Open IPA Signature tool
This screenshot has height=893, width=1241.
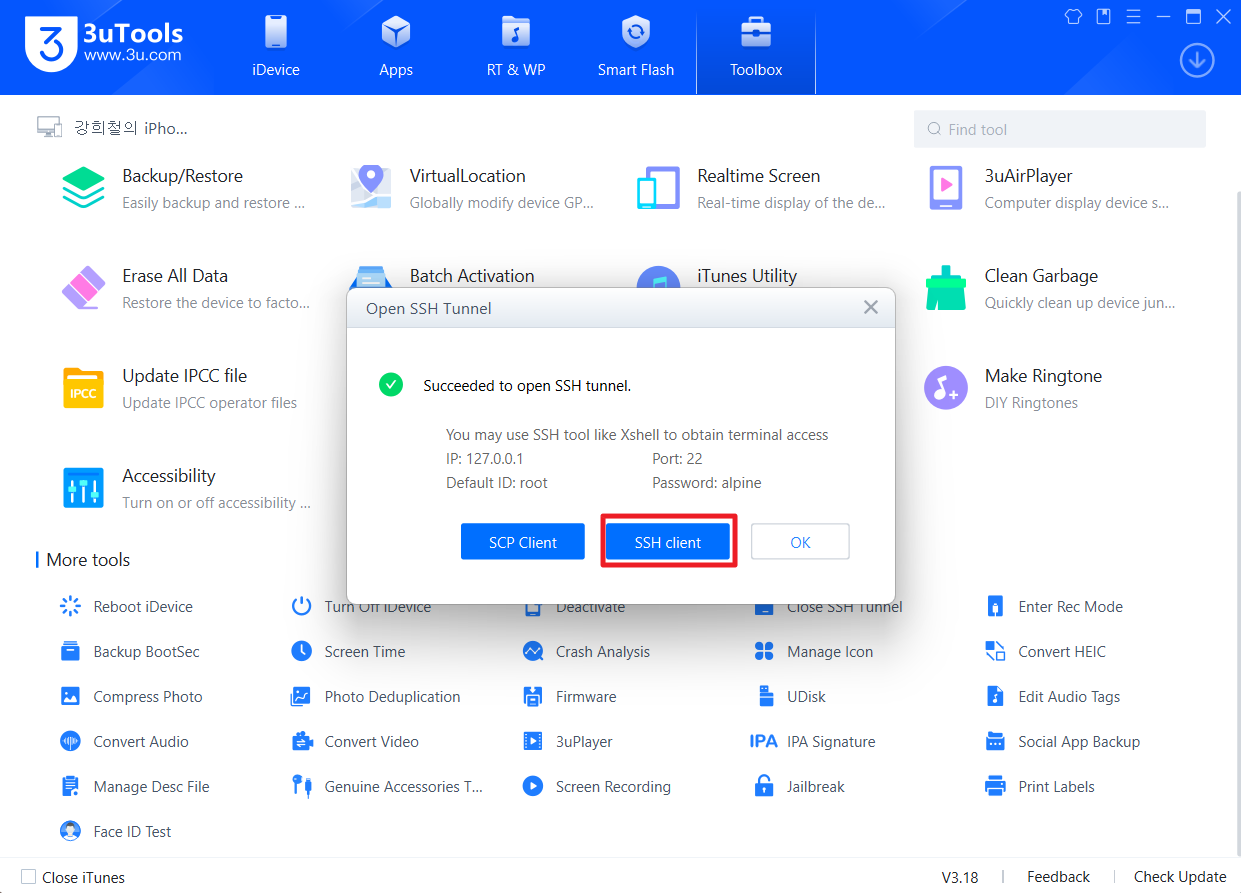pos(813,741)
